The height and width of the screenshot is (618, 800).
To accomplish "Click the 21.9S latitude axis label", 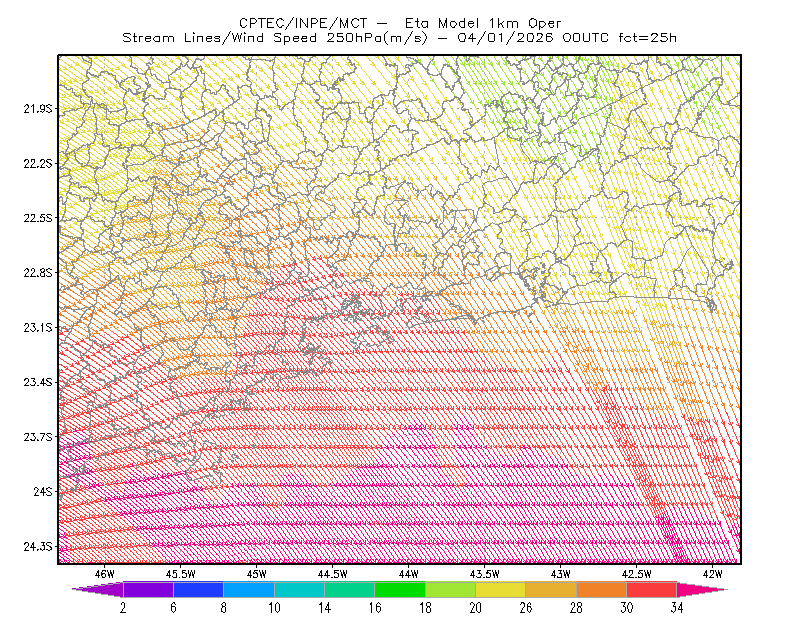I will 38,108.
